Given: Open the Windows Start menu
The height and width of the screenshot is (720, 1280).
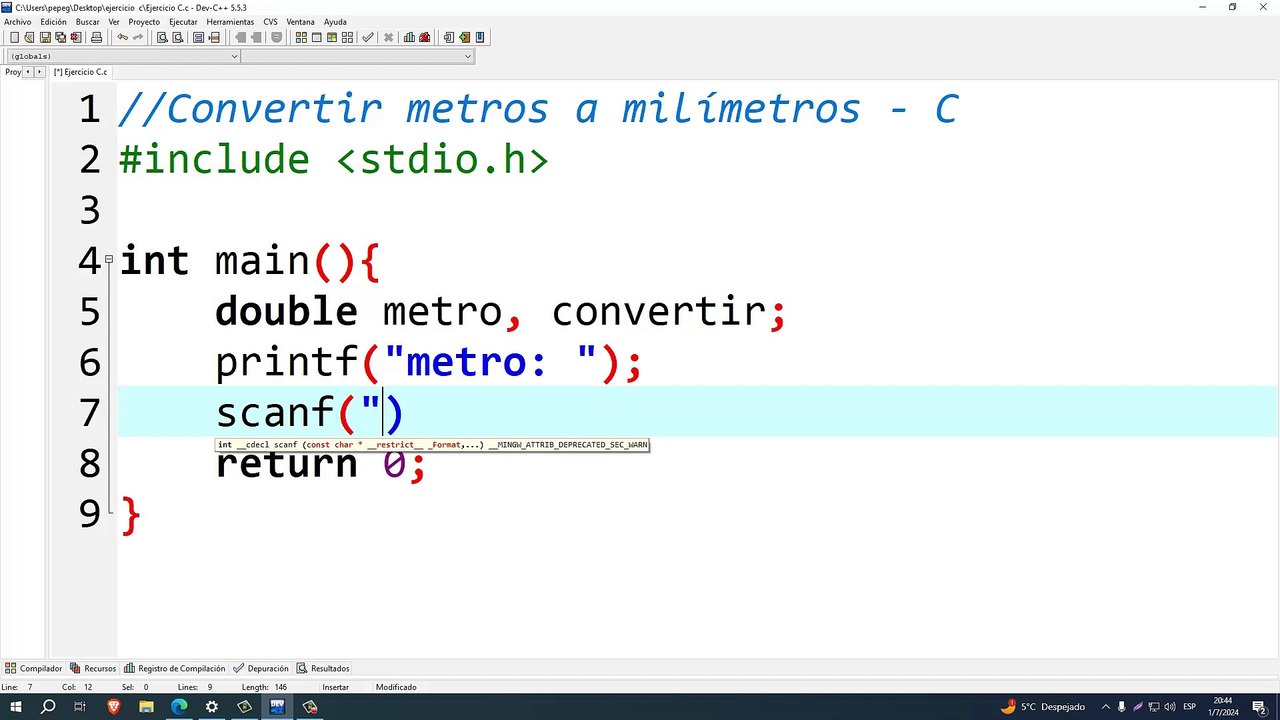Looking at the screenshot, I should coord(16,707).
